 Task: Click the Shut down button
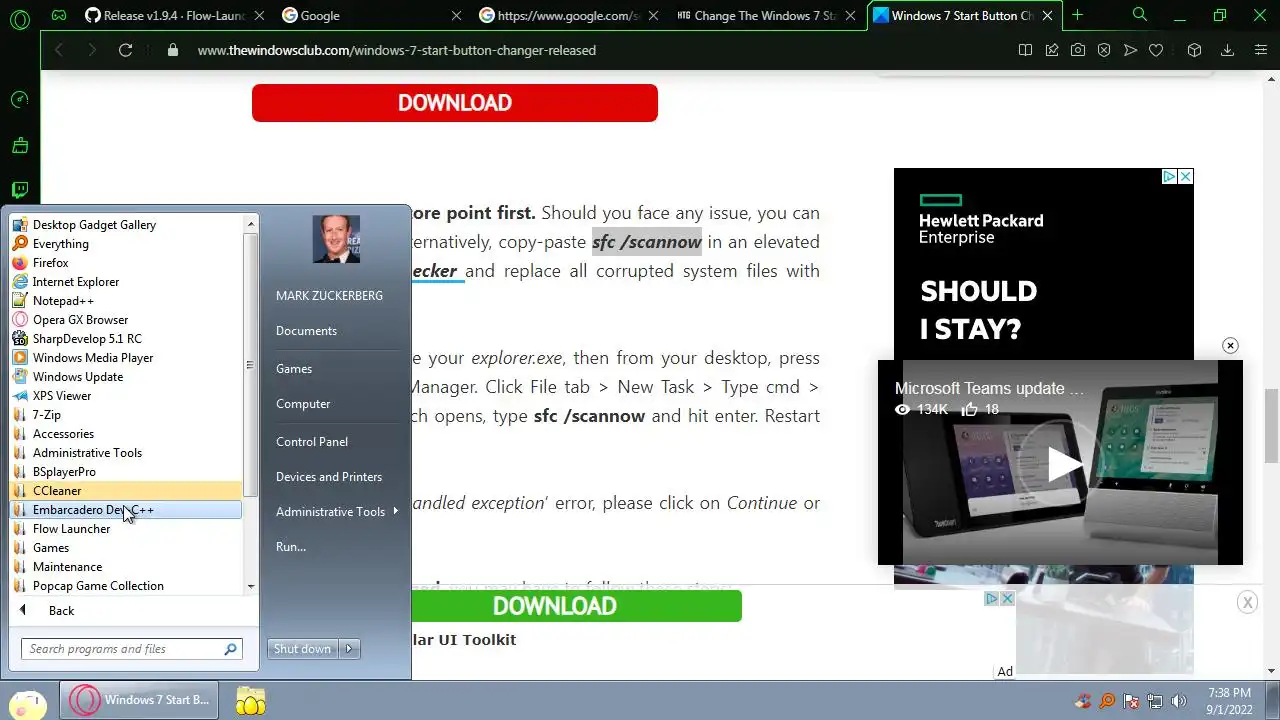coord(302,649)
